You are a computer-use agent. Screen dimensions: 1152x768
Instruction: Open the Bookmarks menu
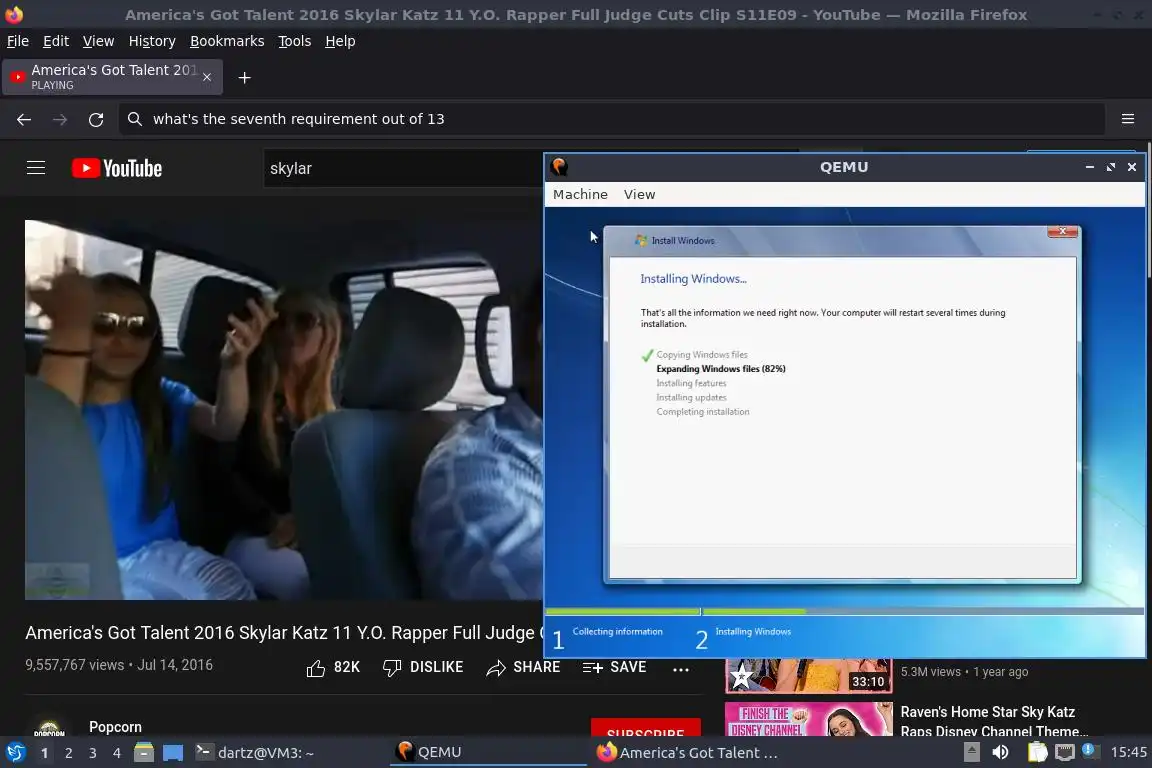(x=227, y=41)
